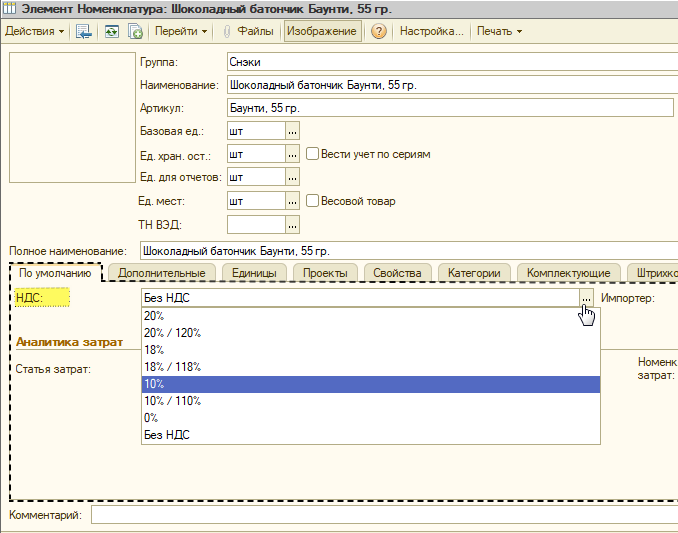Click the НДС field showing Без НДС
The image size is (678, 533).
[x=360, y=298]
